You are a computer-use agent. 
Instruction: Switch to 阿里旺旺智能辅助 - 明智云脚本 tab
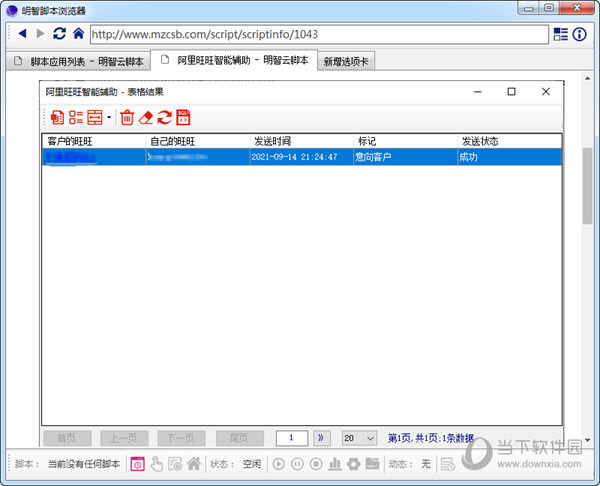[x=234, y=60]
